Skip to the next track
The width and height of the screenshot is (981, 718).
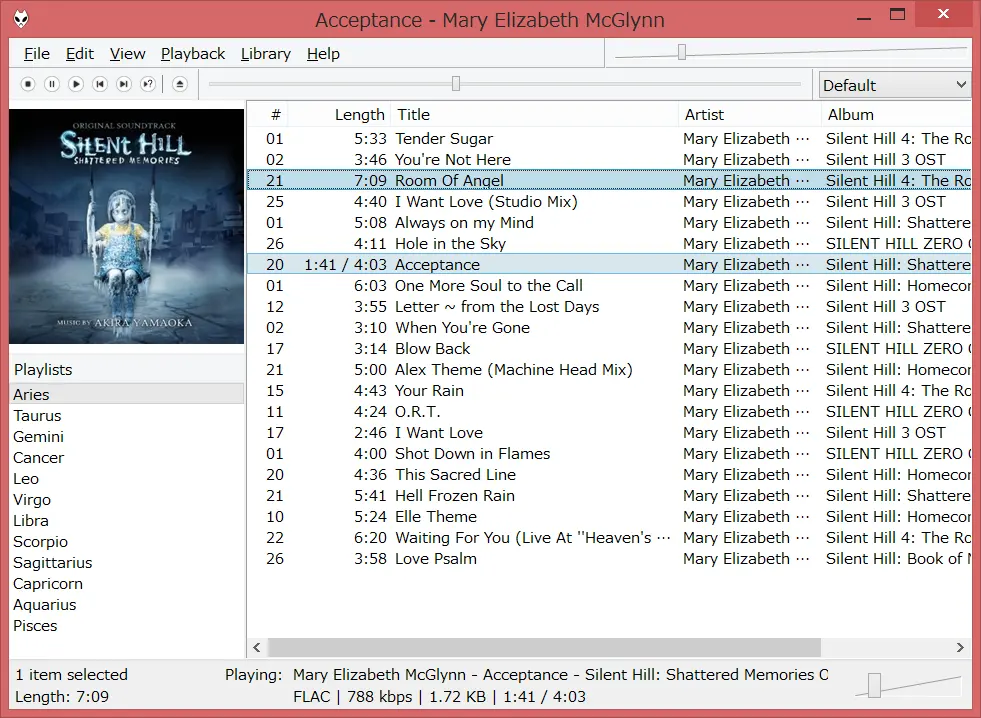tap(124, 84)
